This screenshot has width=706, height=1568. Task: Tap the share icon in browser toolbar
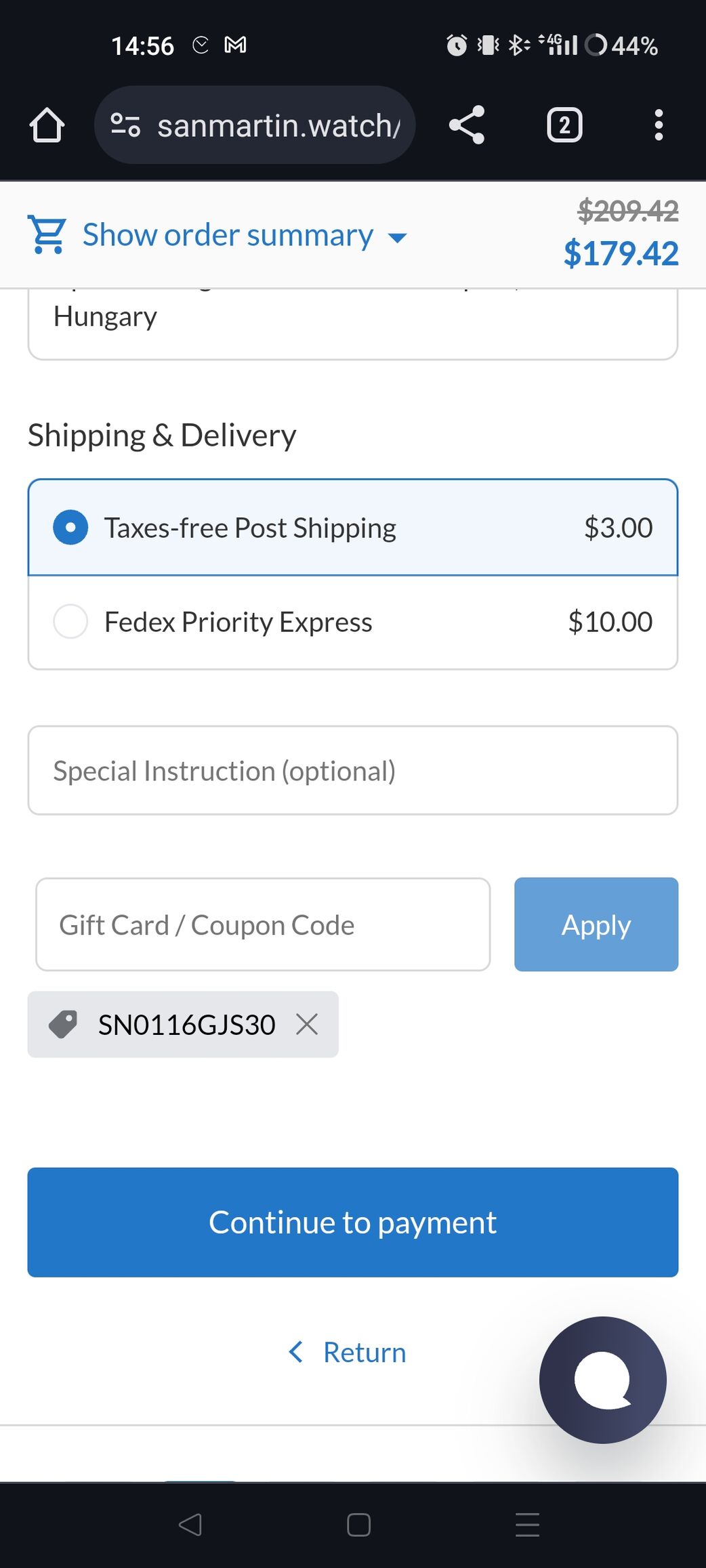coord(467,125)
